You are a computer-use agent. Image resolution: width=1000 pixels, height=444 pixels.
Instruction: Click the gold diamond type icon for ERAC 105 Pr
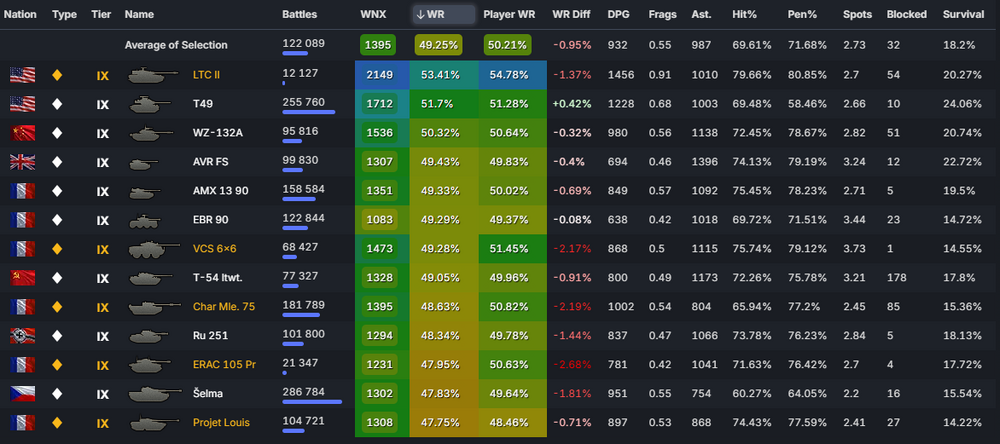(x=57, y=365)
